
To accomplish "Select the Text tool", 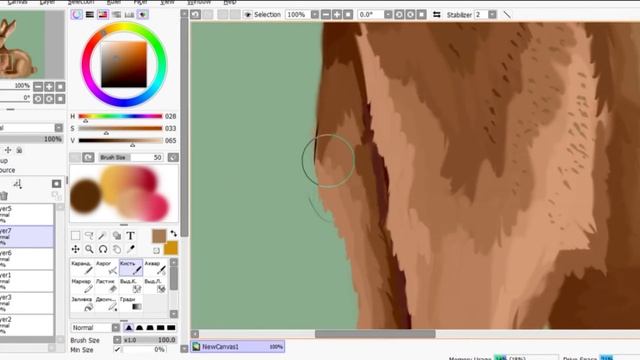I will tap(130, 236).
